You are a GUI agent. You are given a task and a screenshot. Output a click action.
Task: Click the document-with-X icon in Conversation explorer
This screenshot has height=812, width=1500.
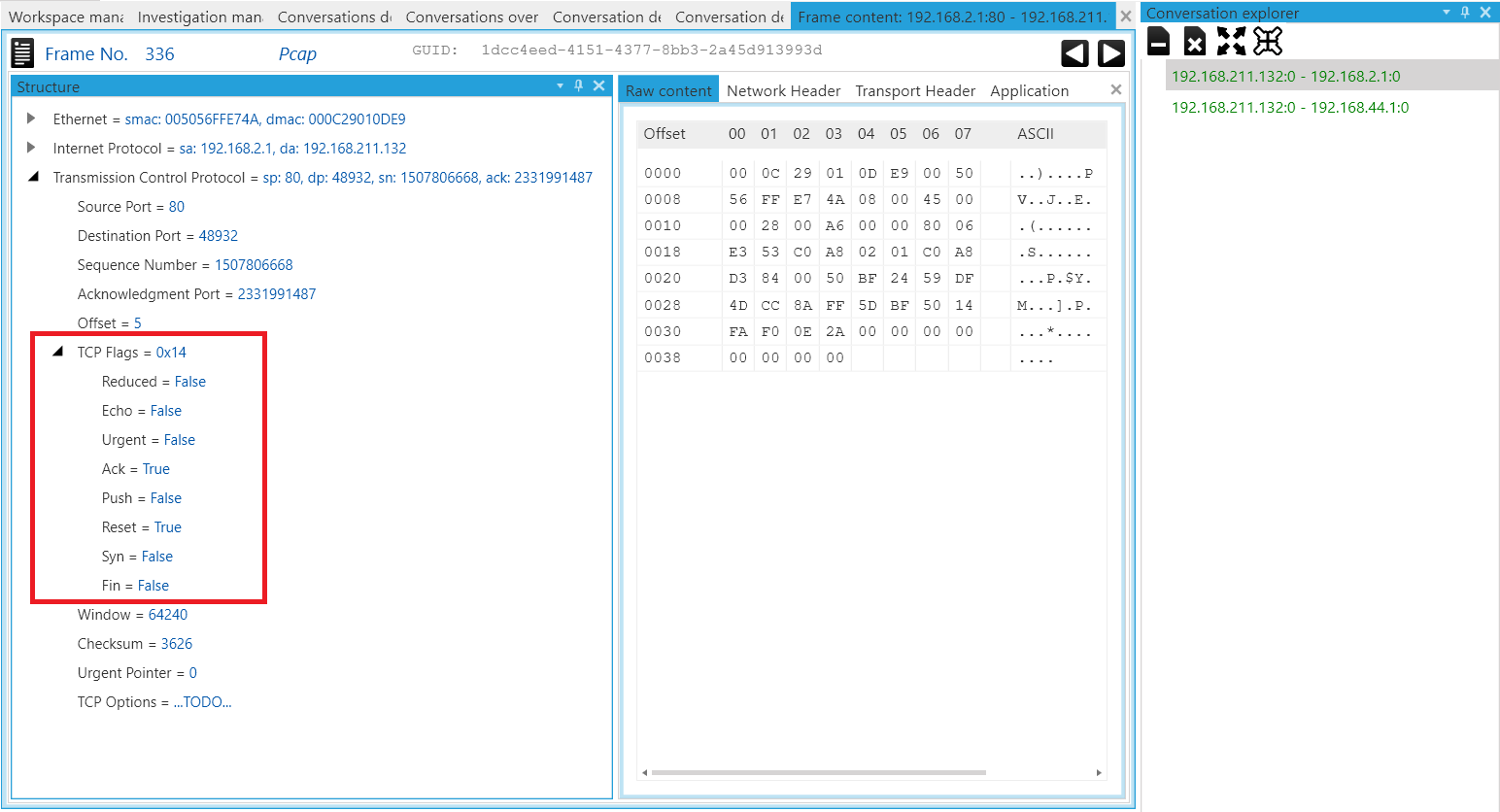pyautogui.click(x=1195, y=41)
